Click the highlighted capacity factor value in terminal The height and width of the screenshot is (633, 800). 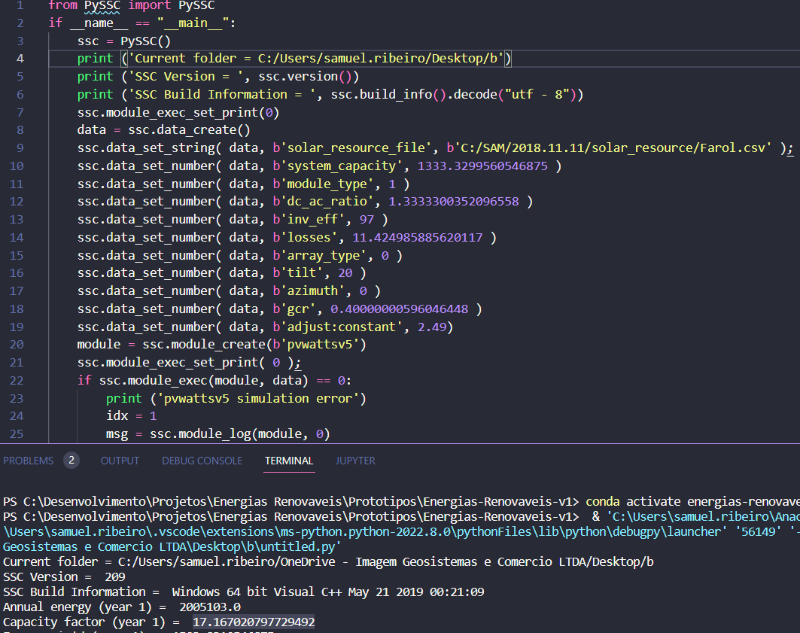point(254,621)
